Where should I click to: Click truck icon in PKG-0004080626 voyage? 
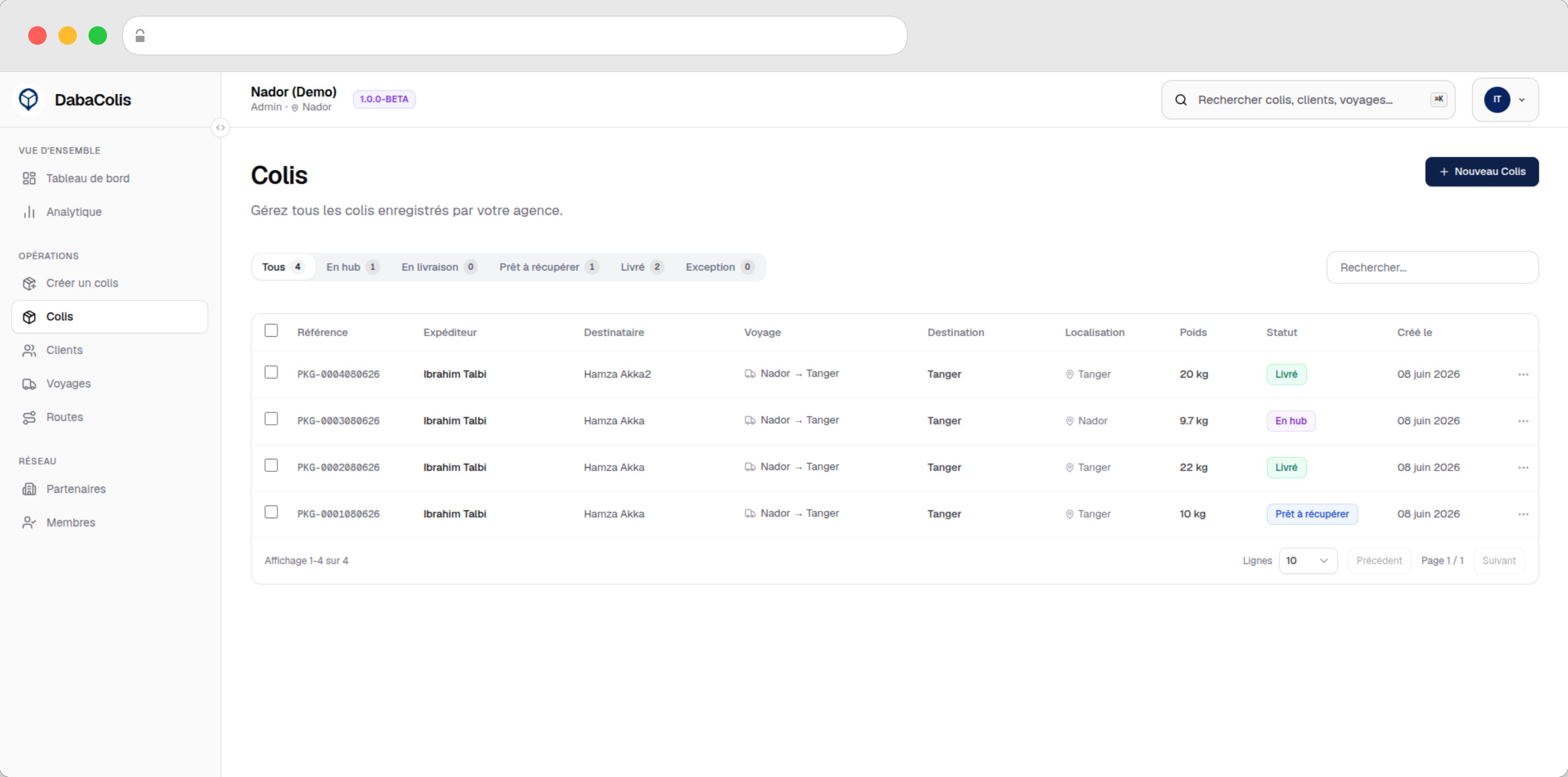[750, 374]
